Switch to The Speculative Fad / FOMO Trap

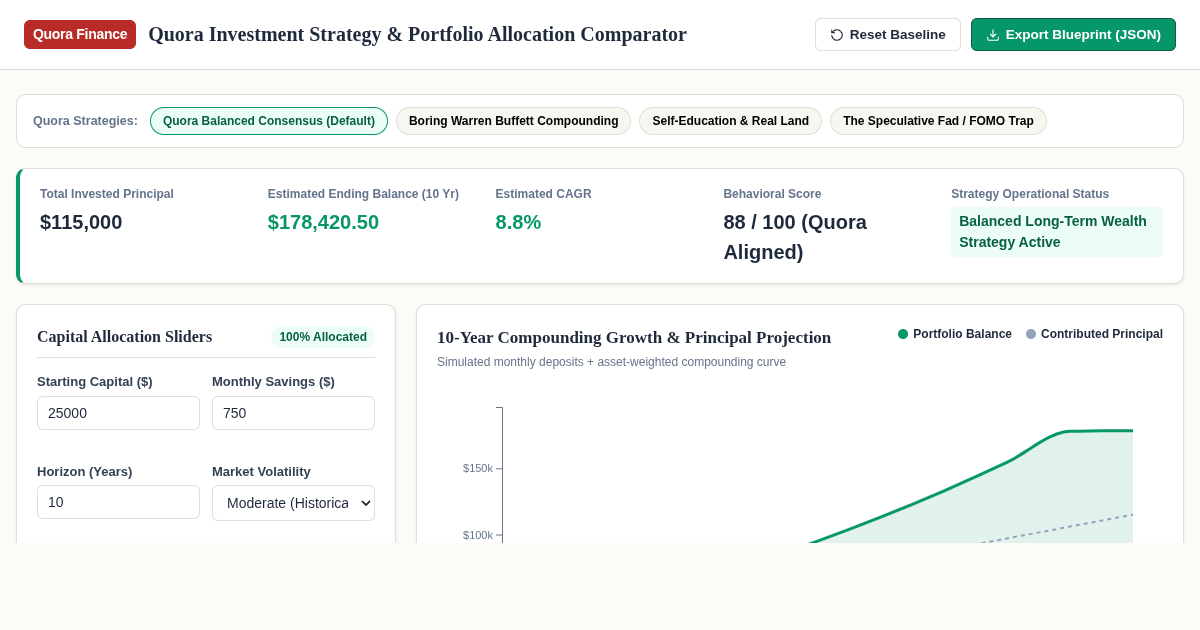(938, 121)
